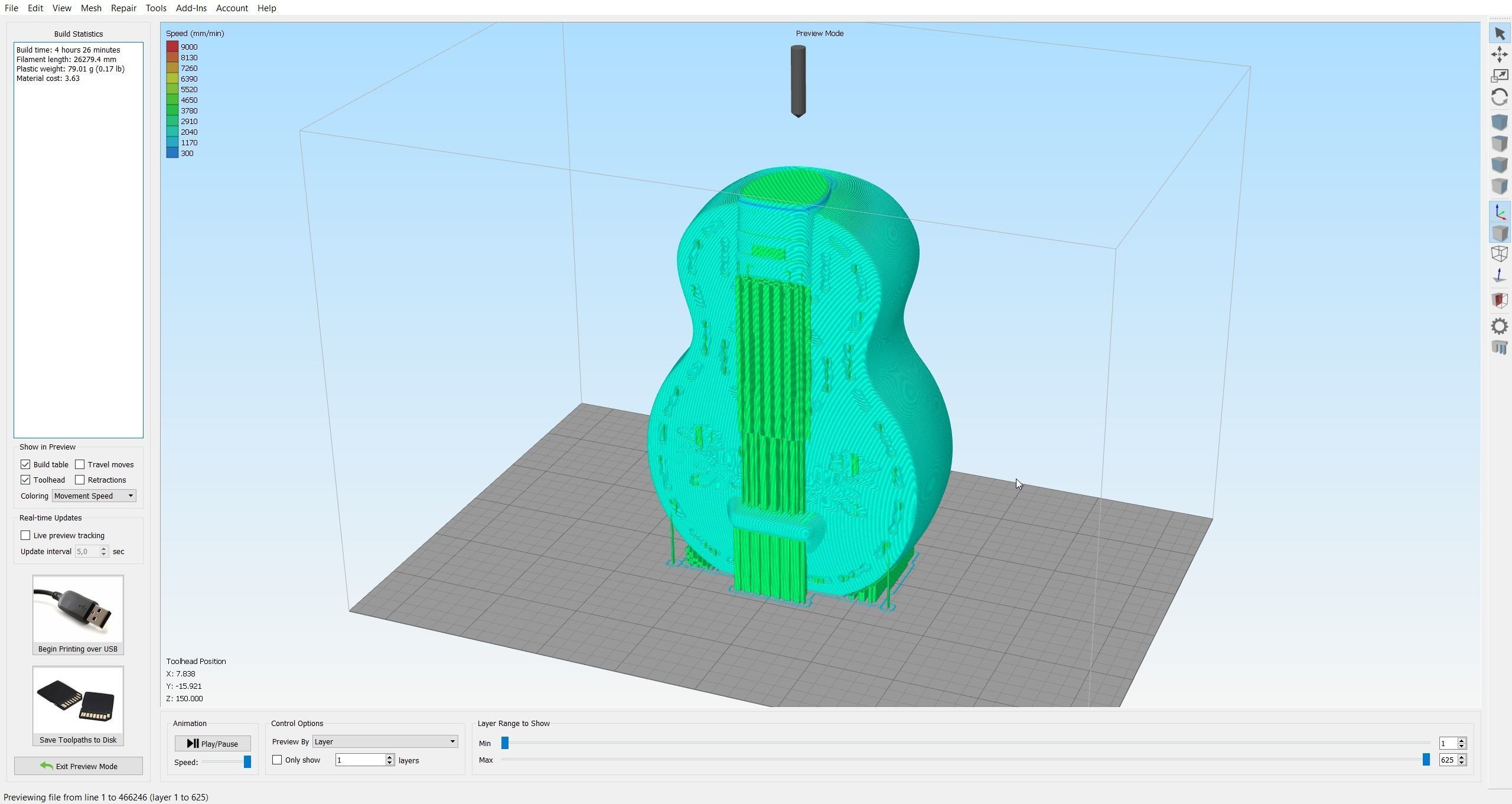Select the rotate model tool icon
Viewport: 1512px width, 804px height.
[1499, 97]
